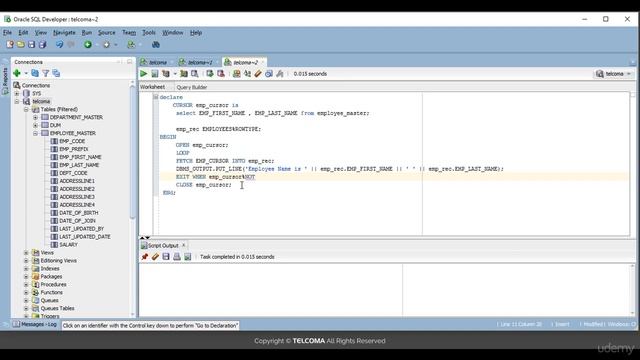Screen dimensions: 640x360
Task: Open the Messages - Log panel
Action: 35,324
